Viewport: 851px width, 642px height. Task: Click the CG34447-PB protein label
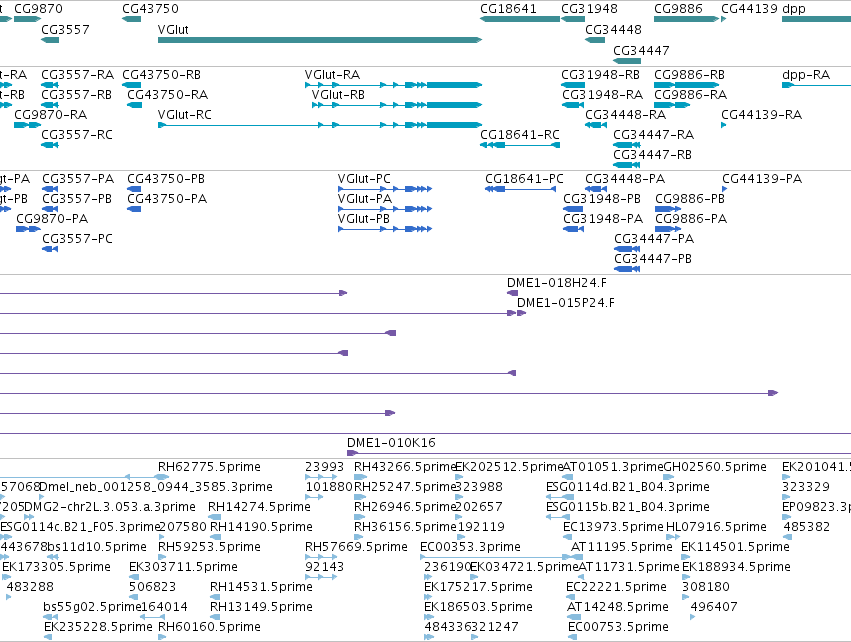coord(653,259)
